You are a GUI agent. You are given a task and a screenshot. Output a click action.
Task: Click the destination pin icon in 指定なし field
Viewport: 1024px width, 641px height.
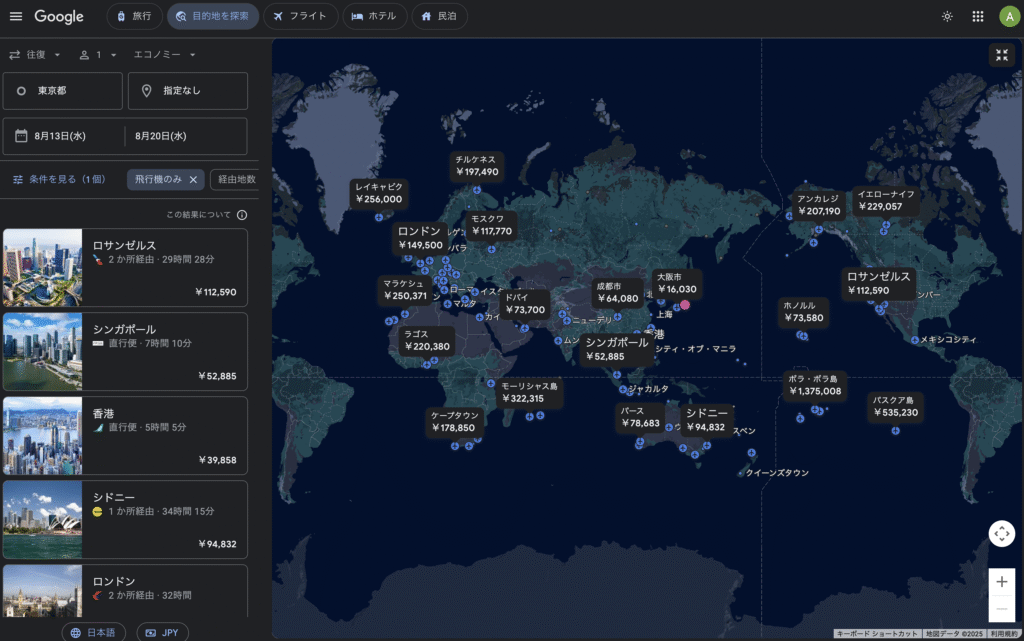[x=147, y=91]
